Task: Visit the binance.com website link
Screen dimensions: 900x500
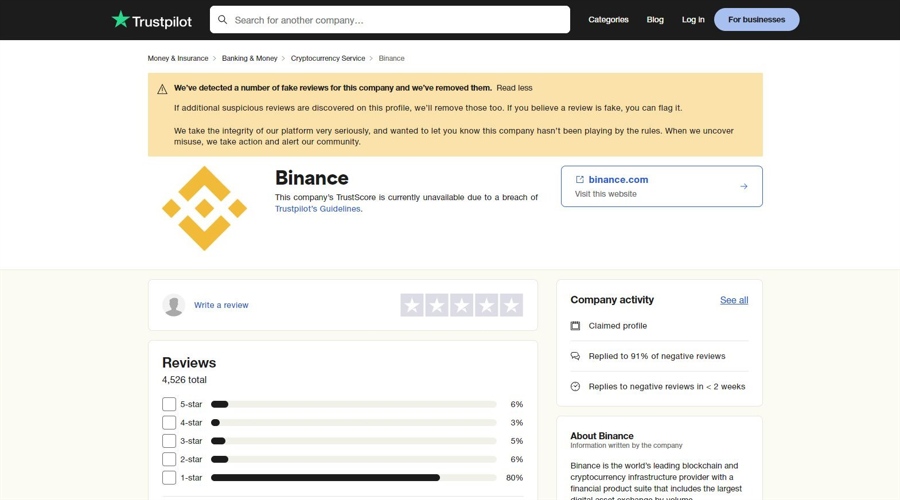Action: tap(618, 180)
